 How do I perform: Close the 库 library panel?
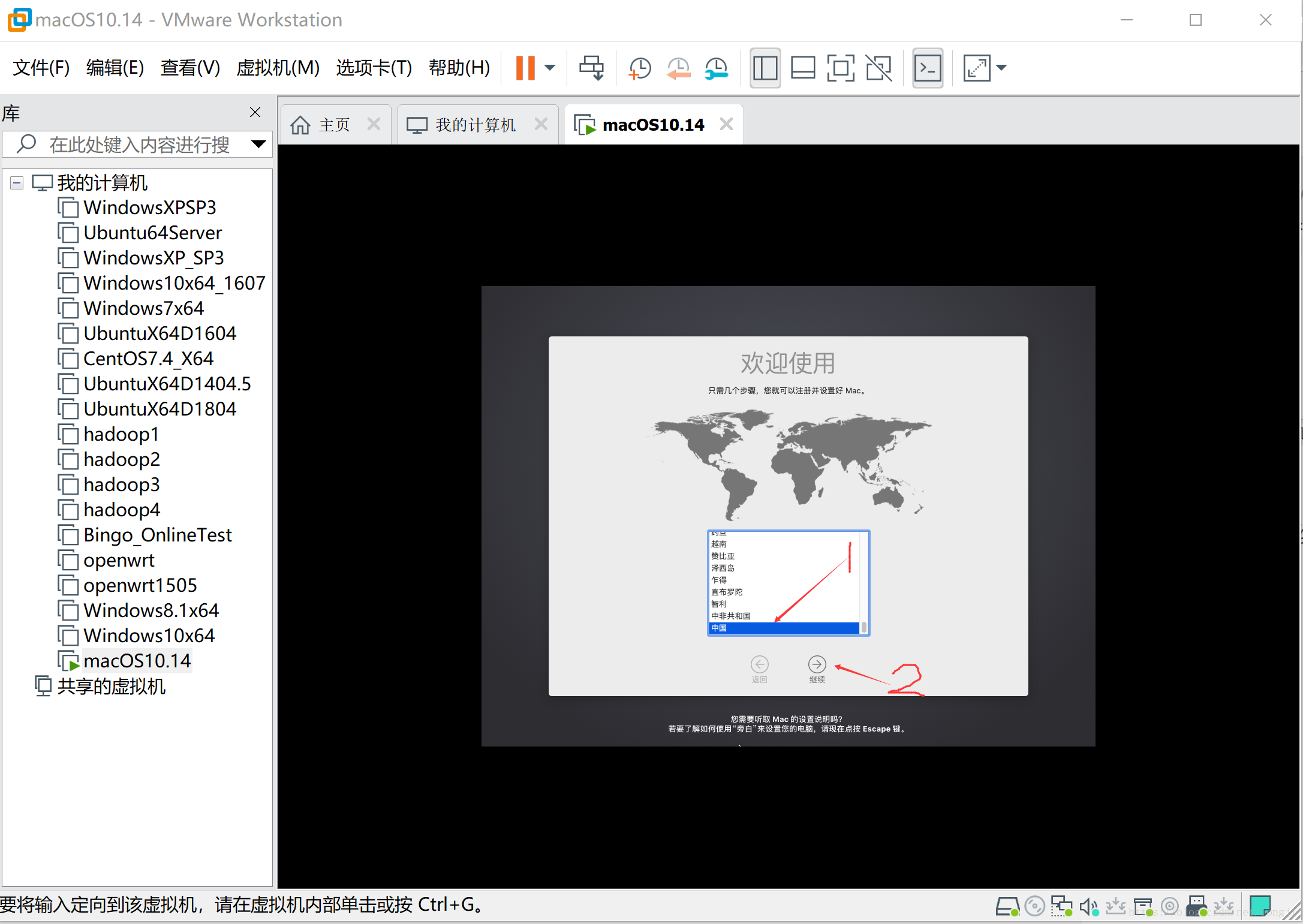(x=255, y=112)
